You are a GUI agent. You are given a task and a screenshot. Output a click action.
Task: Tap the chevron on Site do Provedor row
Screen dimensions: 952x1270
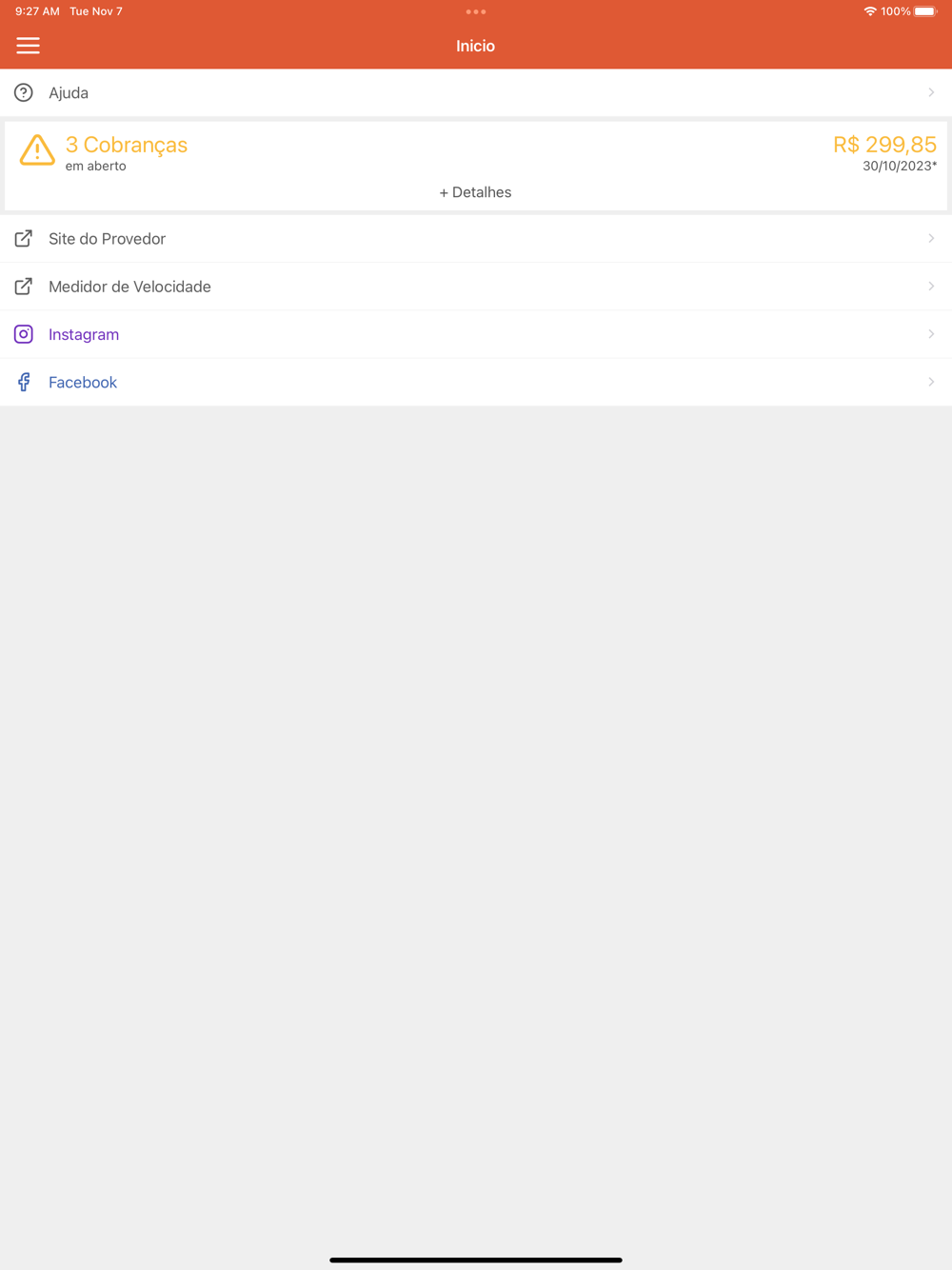coord(931,239)
